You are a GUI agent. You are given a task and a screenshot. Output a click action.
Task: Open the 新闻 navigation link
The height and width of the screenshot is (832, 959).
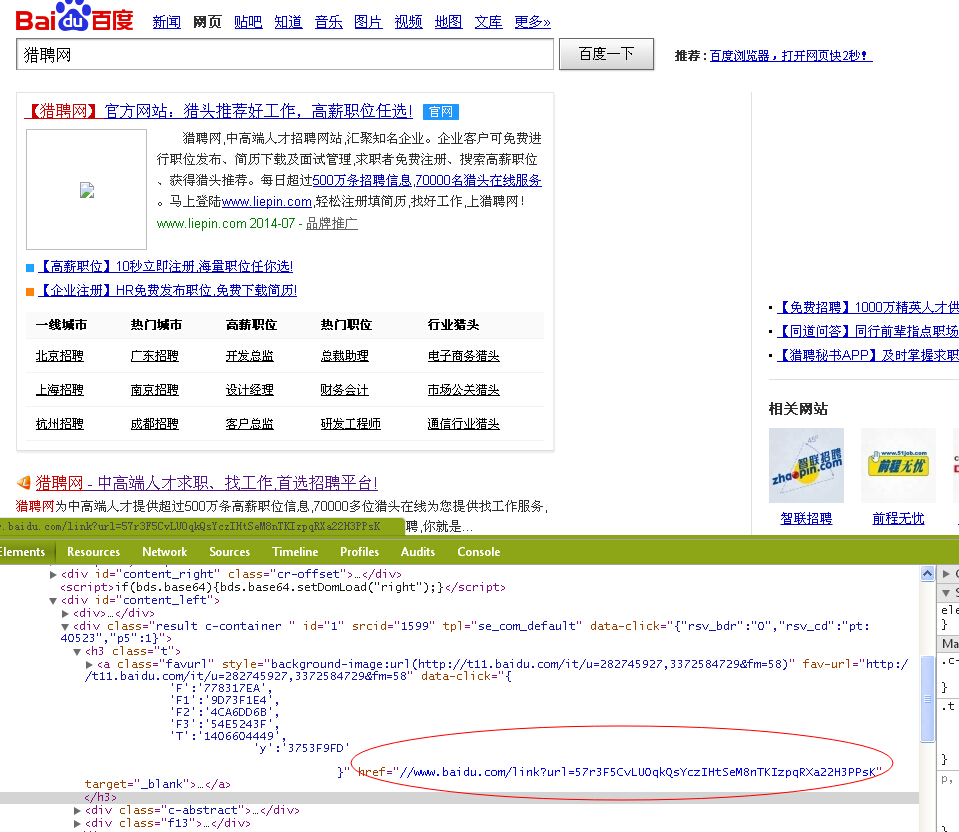[x=166, y=22]
